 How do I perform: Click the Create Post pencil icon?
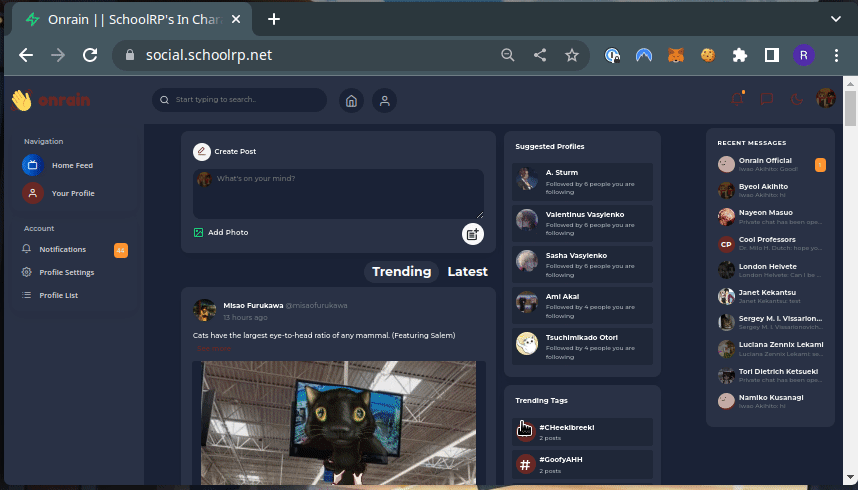(202, 152)
